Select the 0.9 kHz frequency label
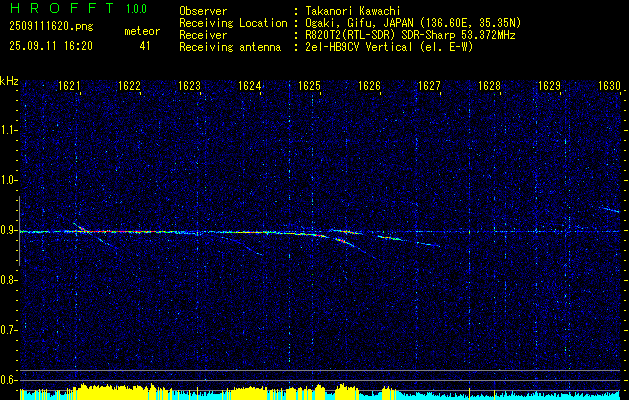 (8, 230)
